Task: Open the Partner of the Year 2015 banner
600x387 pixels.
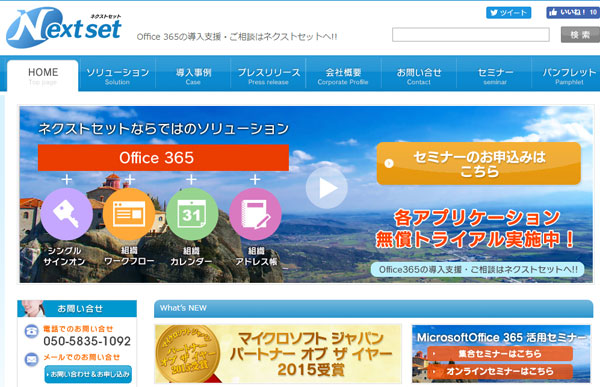Action: point(278,354)
